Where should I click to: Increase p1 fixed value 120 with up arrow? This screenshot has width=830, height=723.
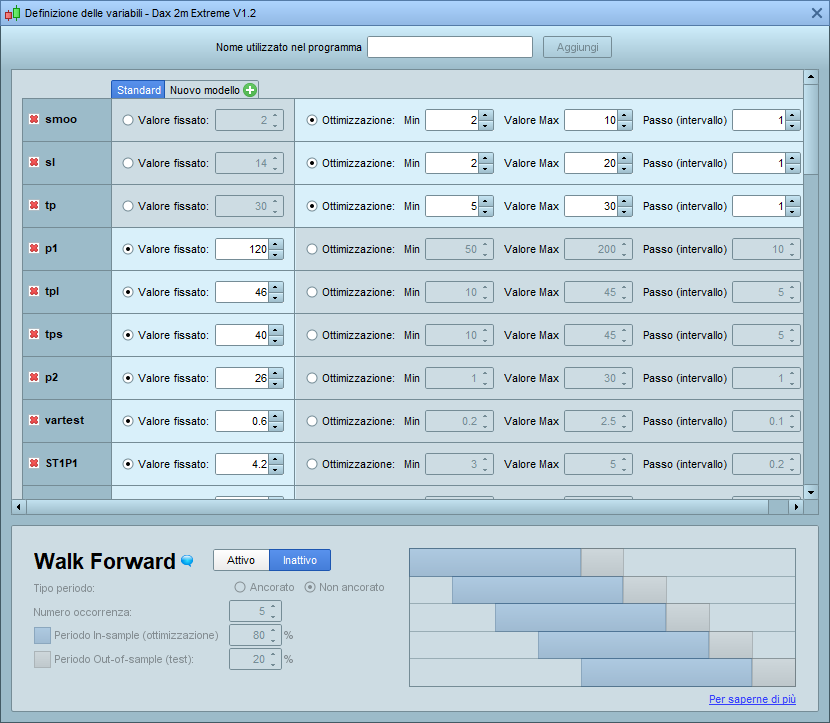pyautogui.click(x=276, y=244)
